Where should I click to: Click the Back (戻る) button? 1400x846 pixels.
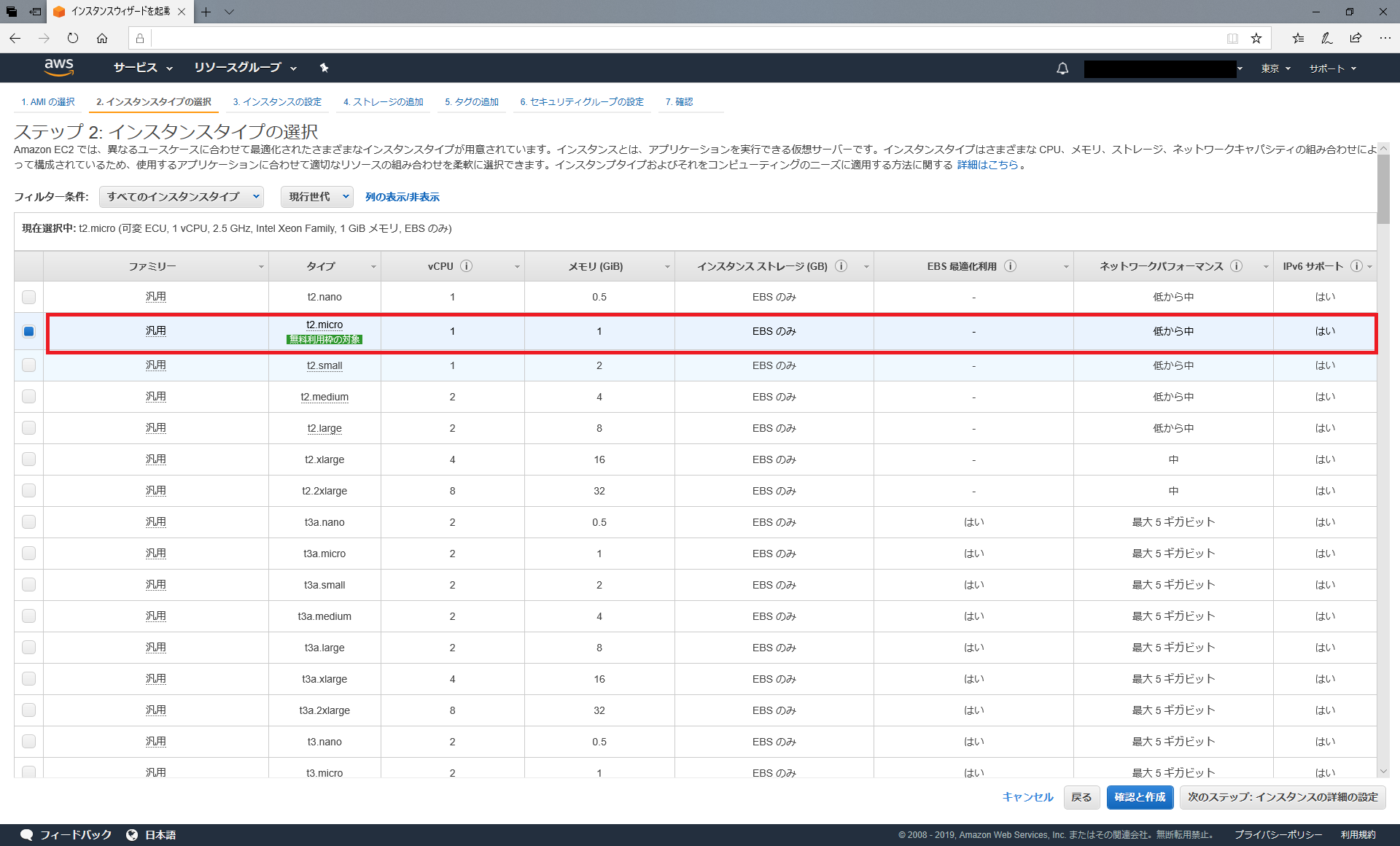pyautogui.click(x=1081, y=797)
